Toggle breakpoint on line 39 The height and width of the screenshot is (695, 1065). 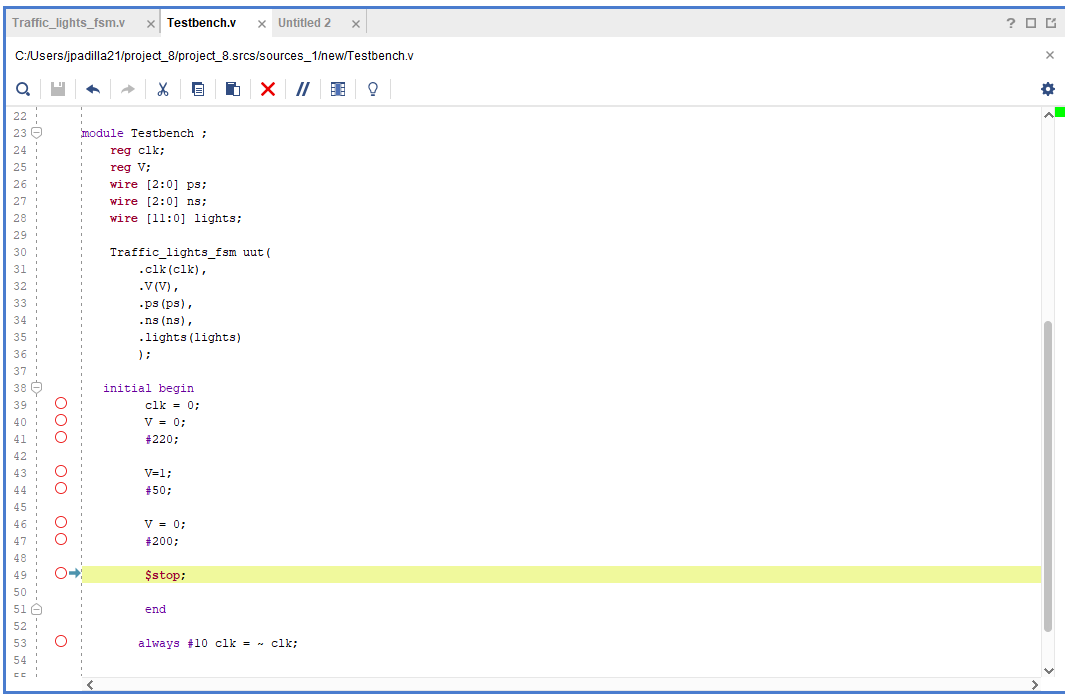(60, 403)
